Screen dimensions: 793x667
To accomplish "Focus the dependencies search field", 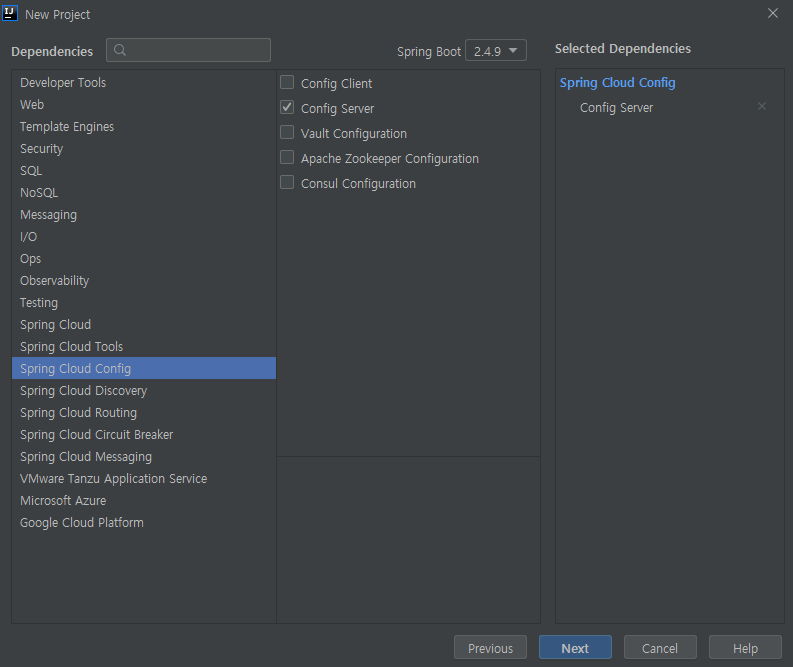I will pos(188,50).
